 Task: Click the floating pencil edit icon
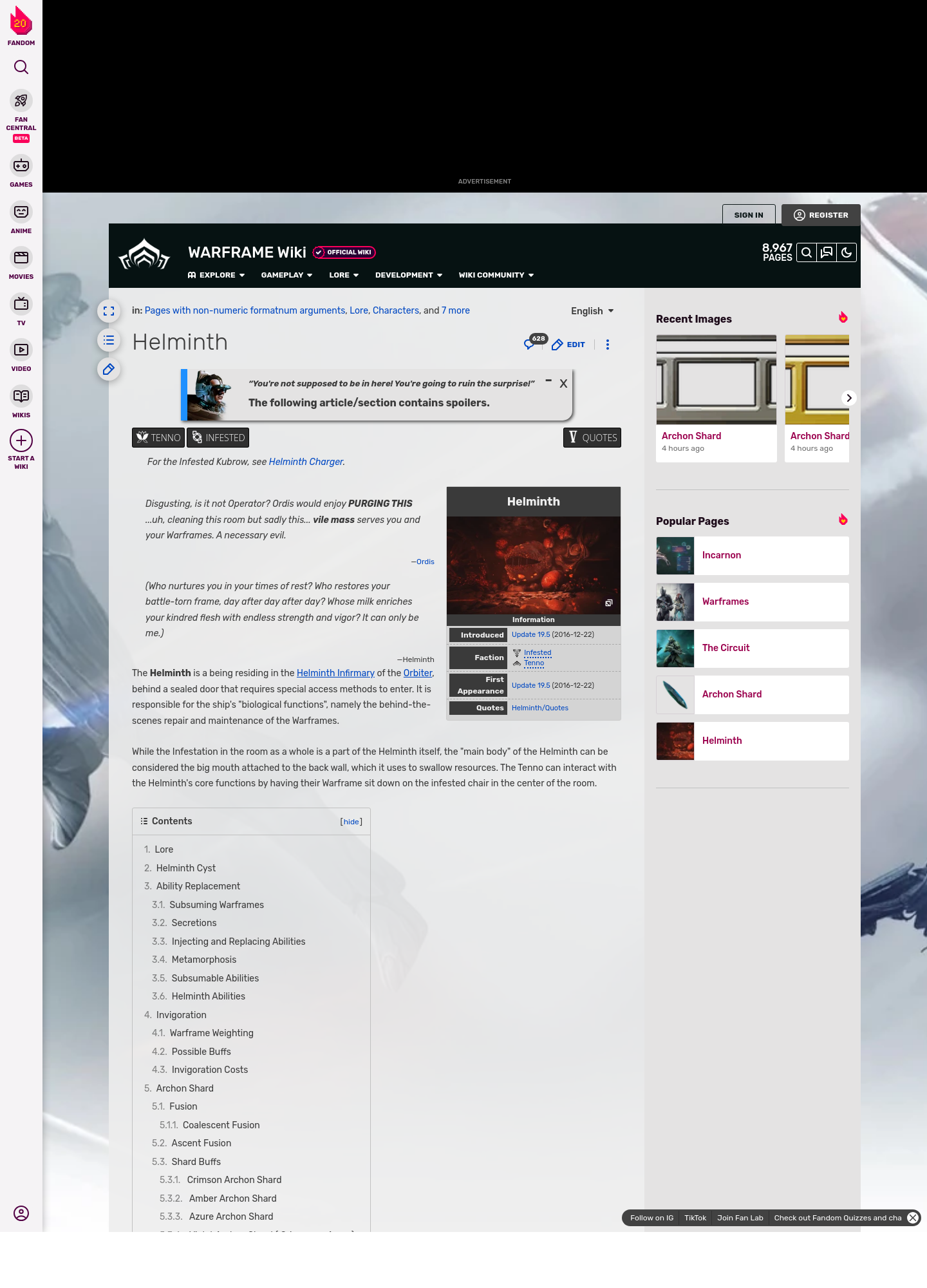pyautogui.click(x=109, y=369)
